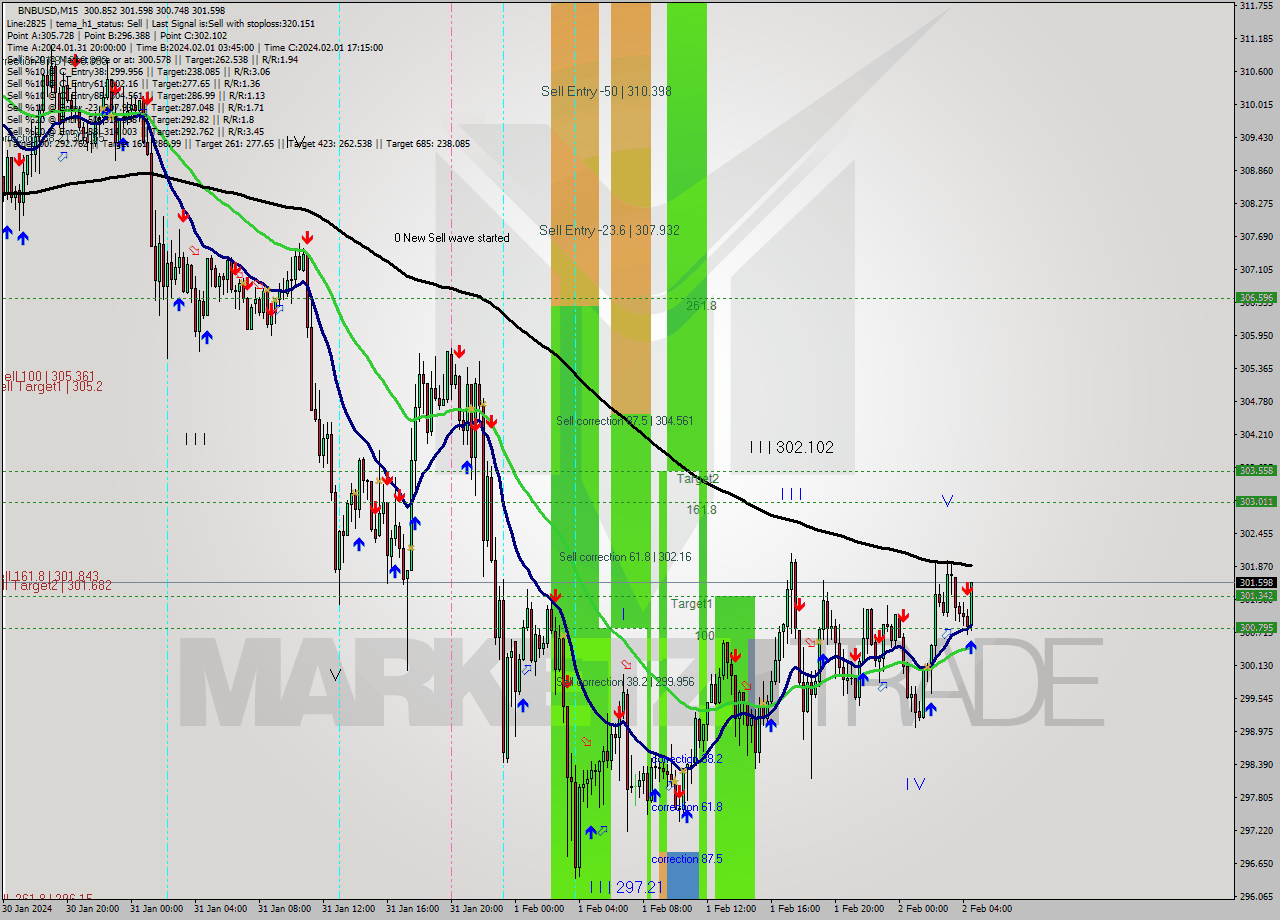
Task: Click the green price tag 301.342
Action: [1257, 596]
